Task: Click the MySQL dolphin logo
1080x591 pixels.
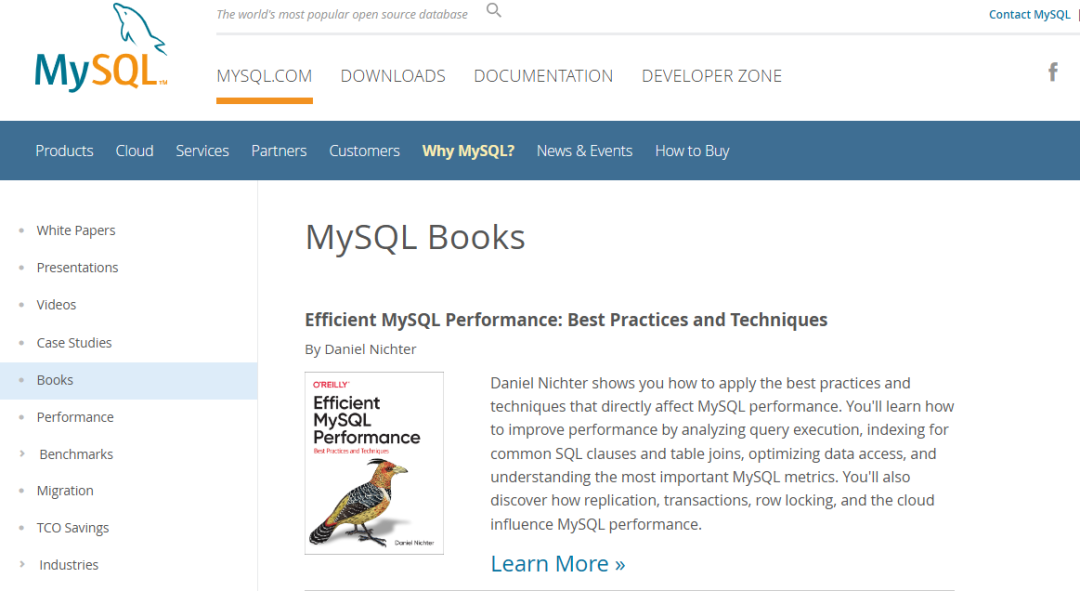Action: [100, 50]
